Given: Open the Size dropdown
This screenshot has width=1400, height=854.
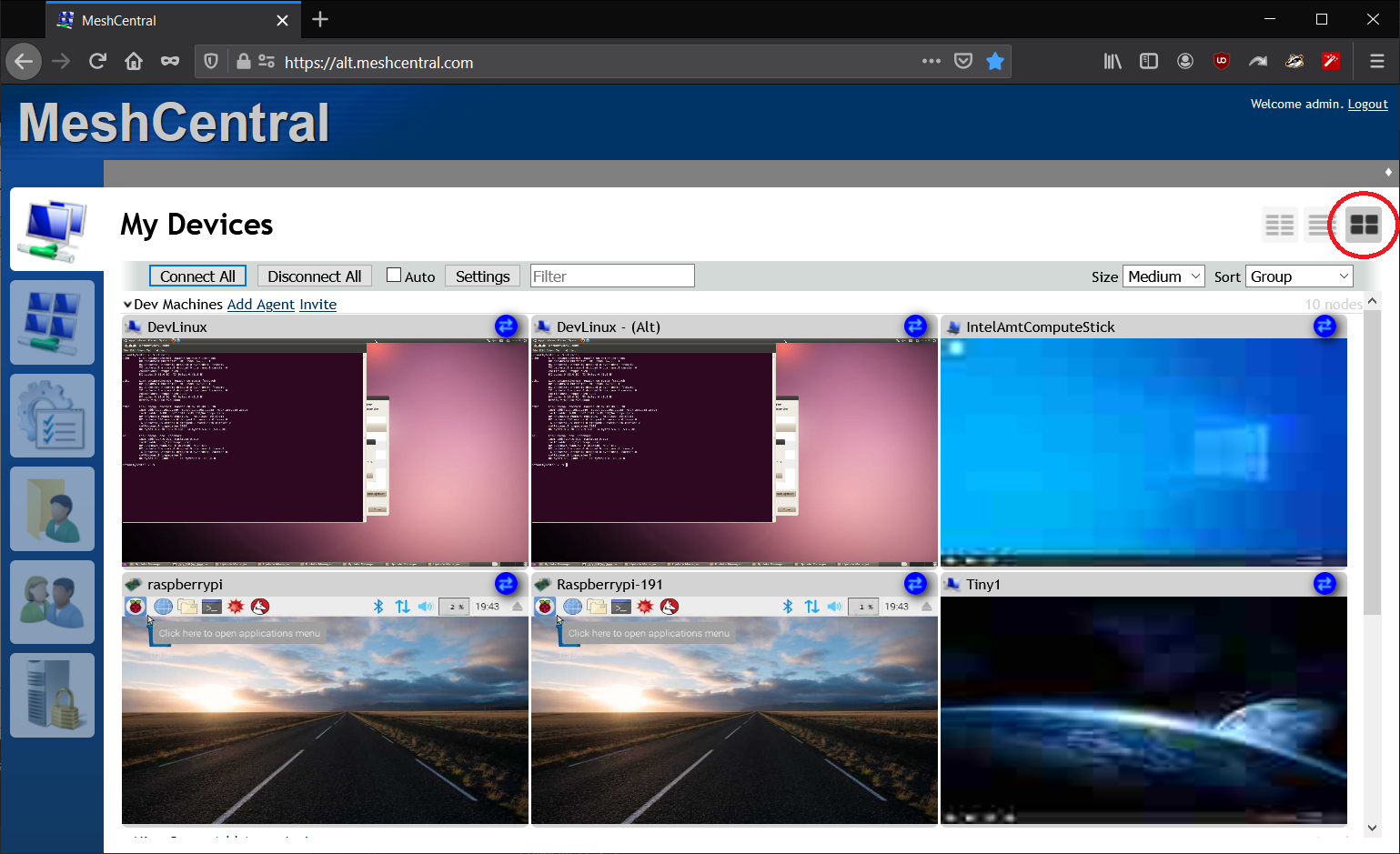Looking at the screenshot, I should coord(1163,276).
